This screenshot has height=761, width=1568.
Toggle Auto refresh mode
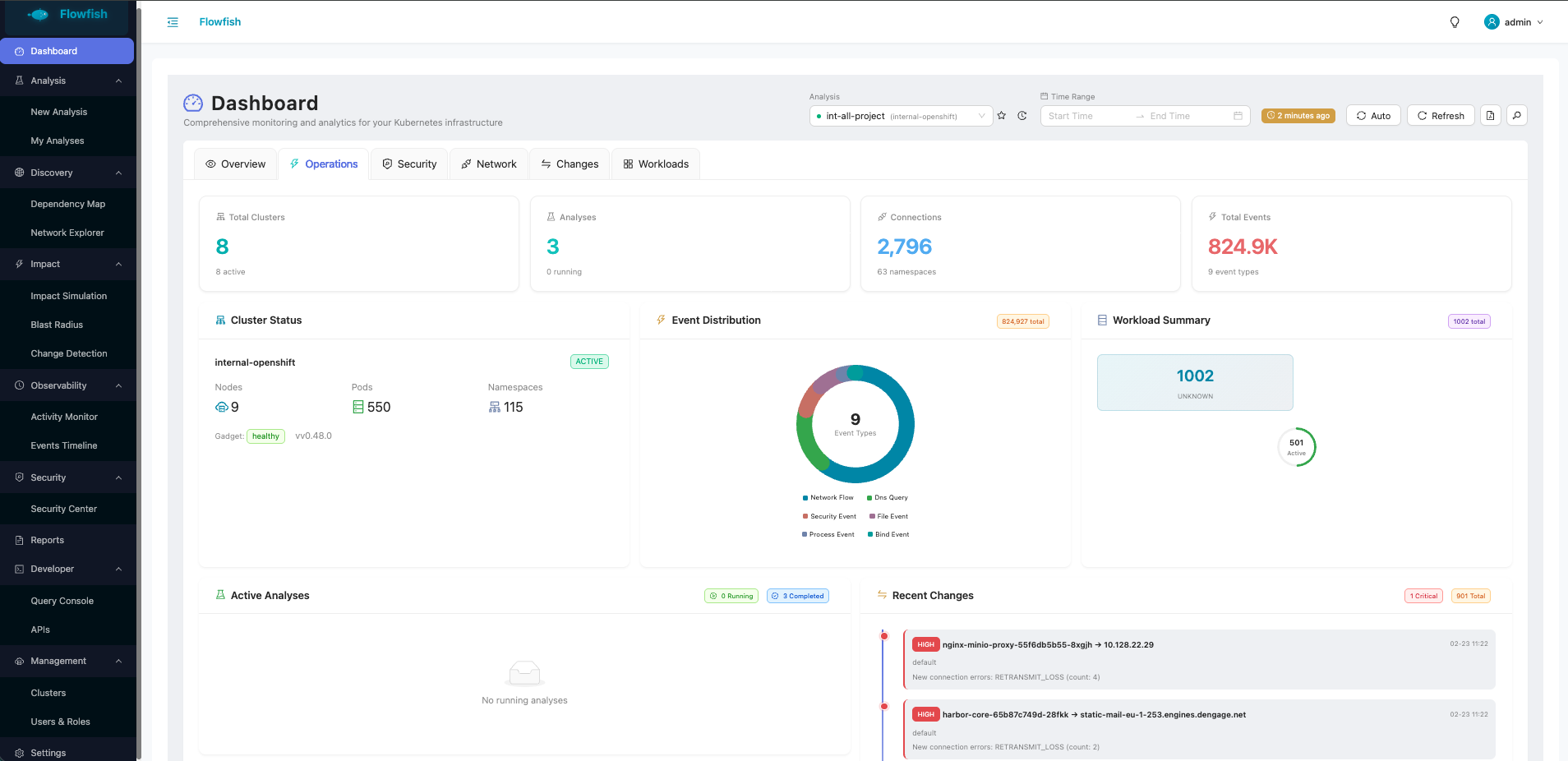coord(1373,116)
